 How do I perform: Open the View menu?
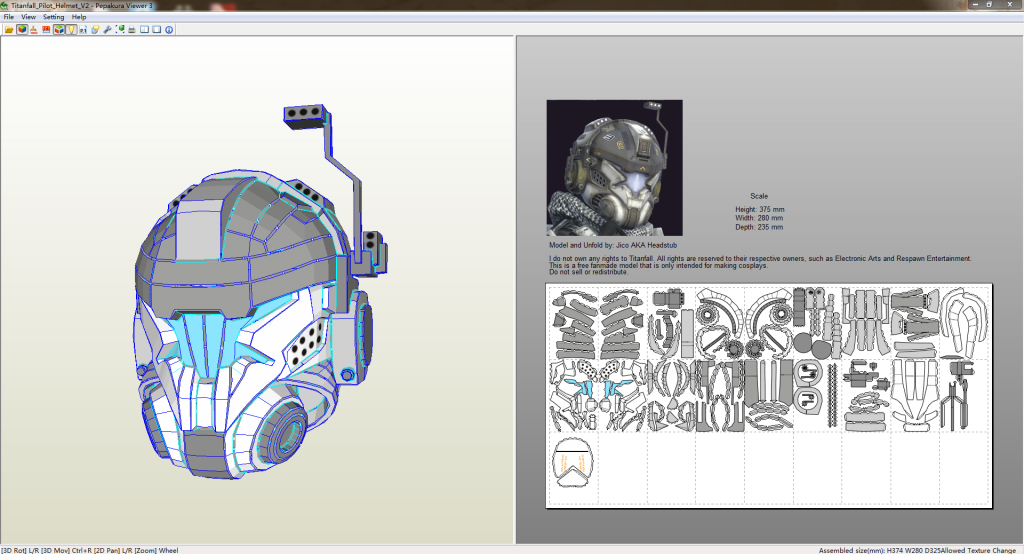pos(28,17)
